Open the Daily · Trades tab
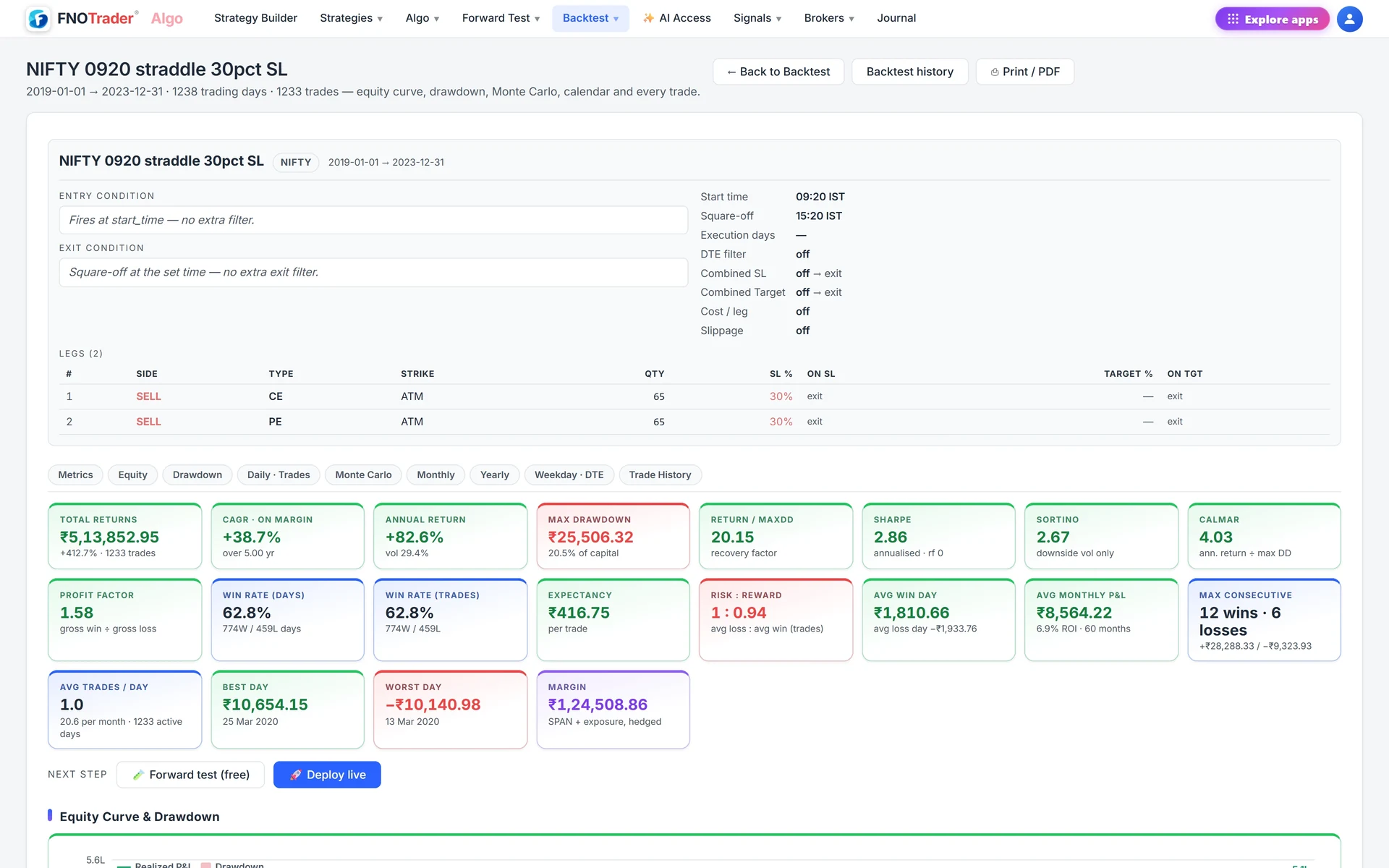The width and height of the screenshot is (1389, 868). [279, 475]
